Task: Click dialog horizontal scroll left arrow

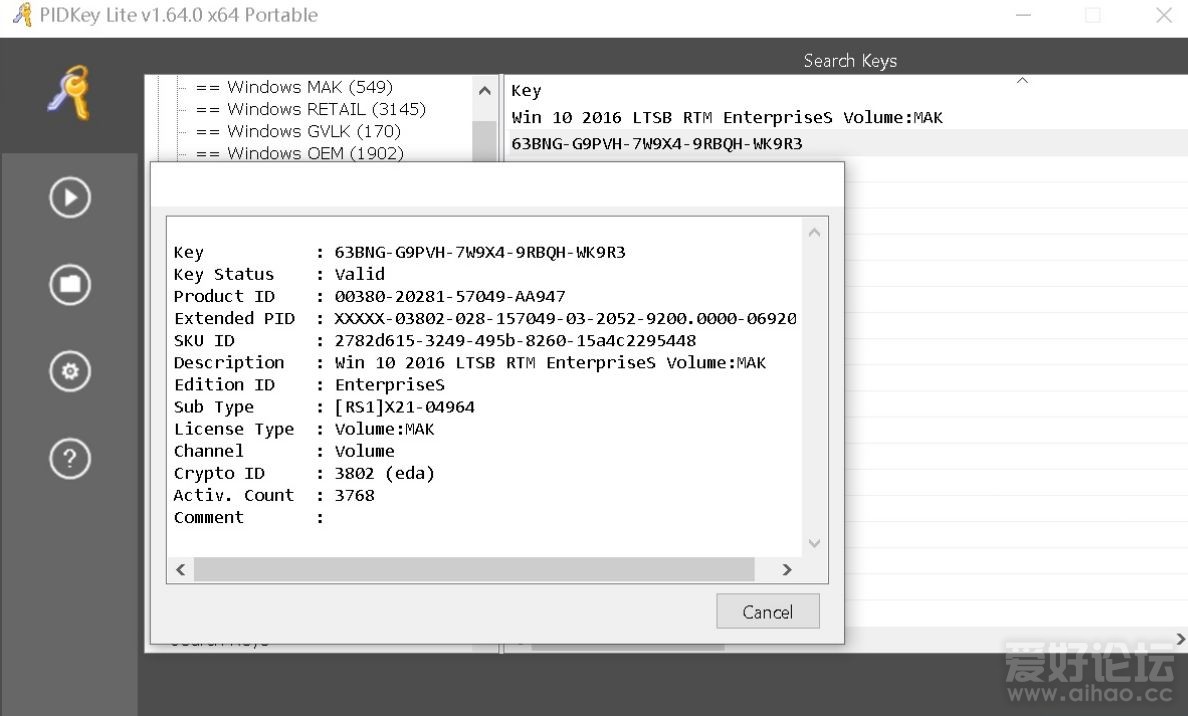Action: point(180,570)
